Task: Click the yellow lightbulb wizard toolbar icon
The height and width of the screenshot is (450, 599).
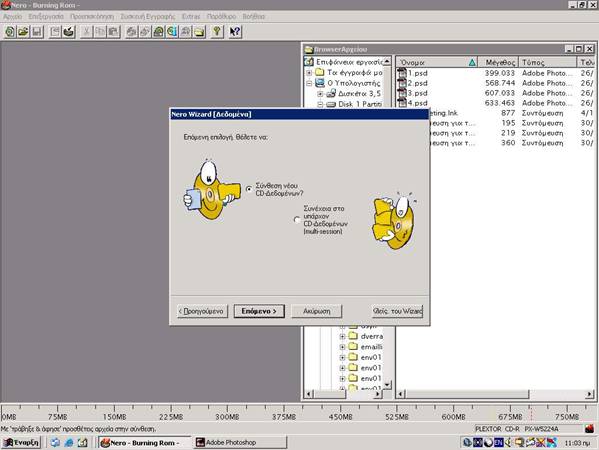Action: (x=217, y=32)
